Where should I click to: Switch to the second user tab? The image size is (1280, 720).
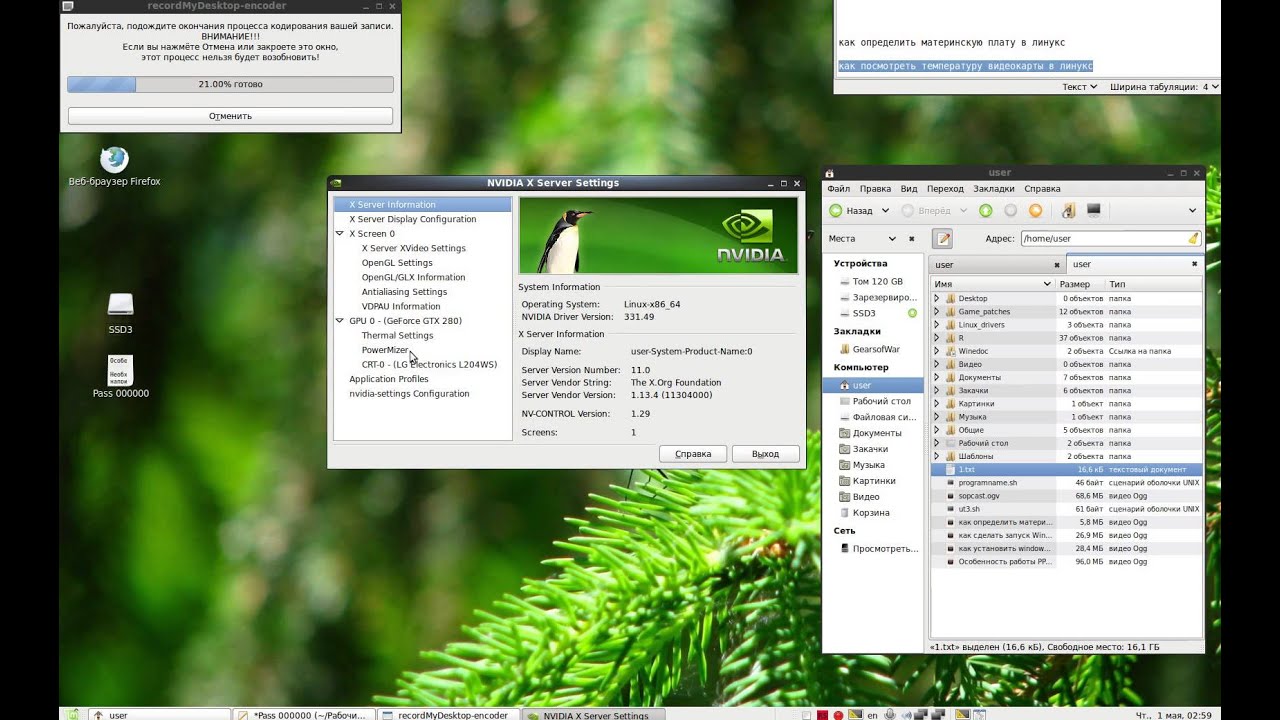tap(1134, 265)
